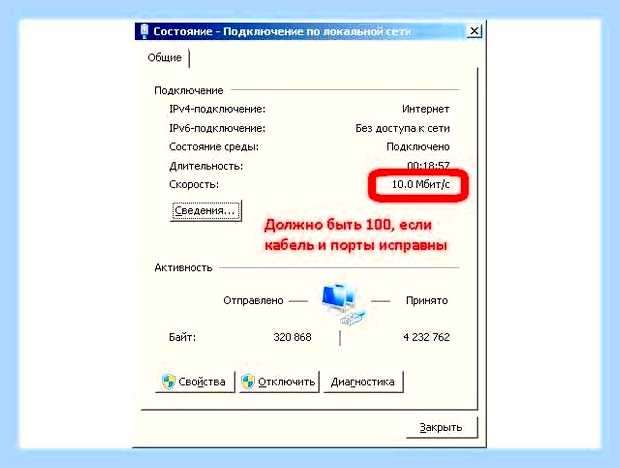This screenshot has height=468, width=620.
Task: Click the network computers activity icon
Action: 342,304
